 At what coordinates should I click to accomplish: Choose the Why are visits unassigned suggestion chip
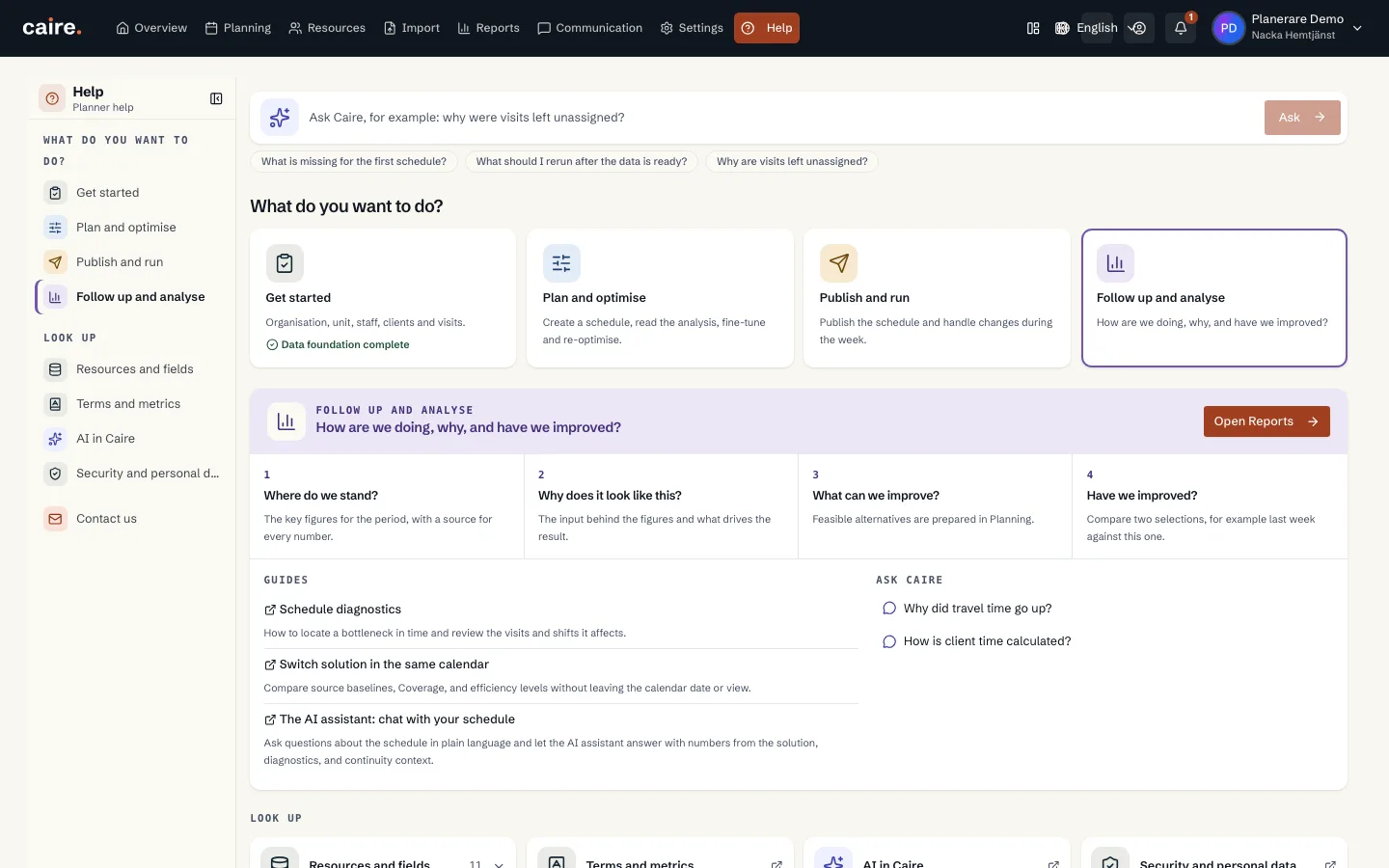[x=792, y=162]
